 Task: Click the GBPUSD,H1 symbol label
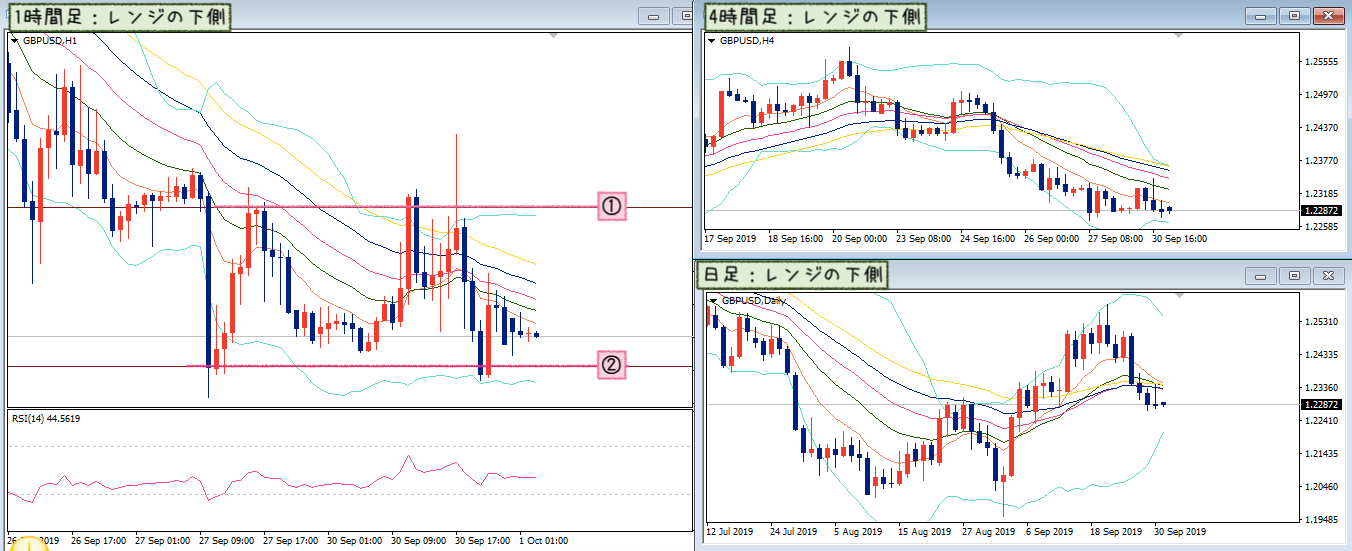point(49,41)
